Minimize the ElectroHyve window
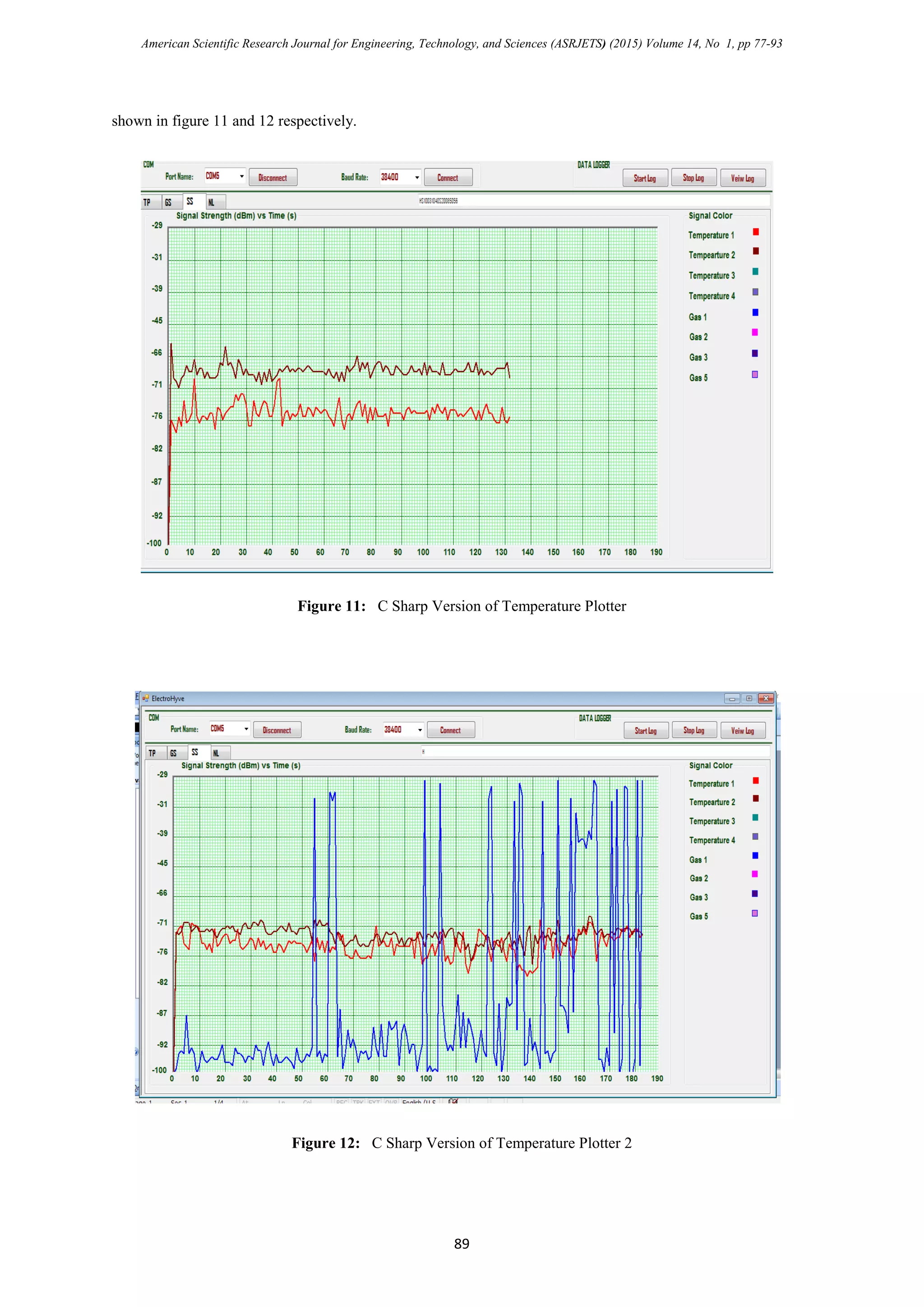The width and height of the screenshot is (924, 1307). [x=732, y=699]
